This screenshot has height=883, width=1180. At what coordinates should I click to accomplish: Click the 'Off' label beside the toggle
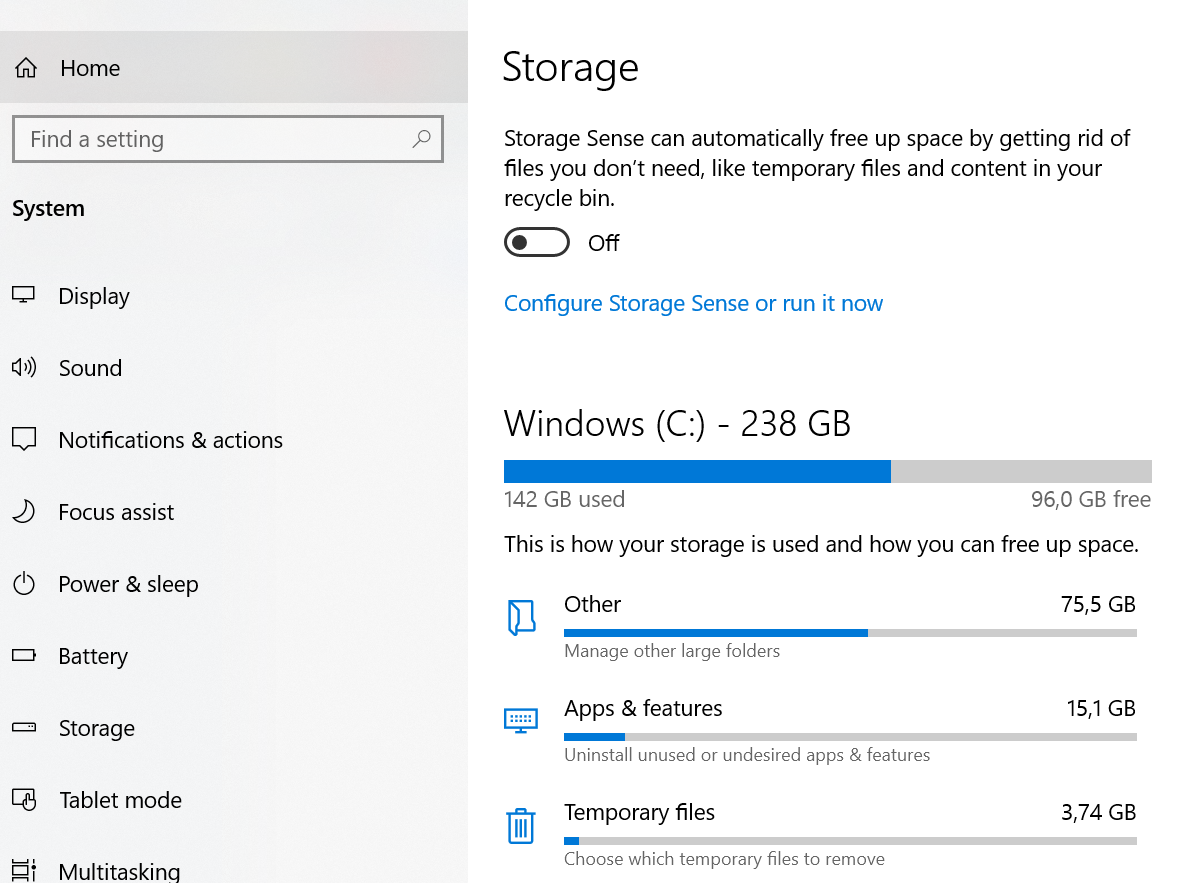(604, 243)
